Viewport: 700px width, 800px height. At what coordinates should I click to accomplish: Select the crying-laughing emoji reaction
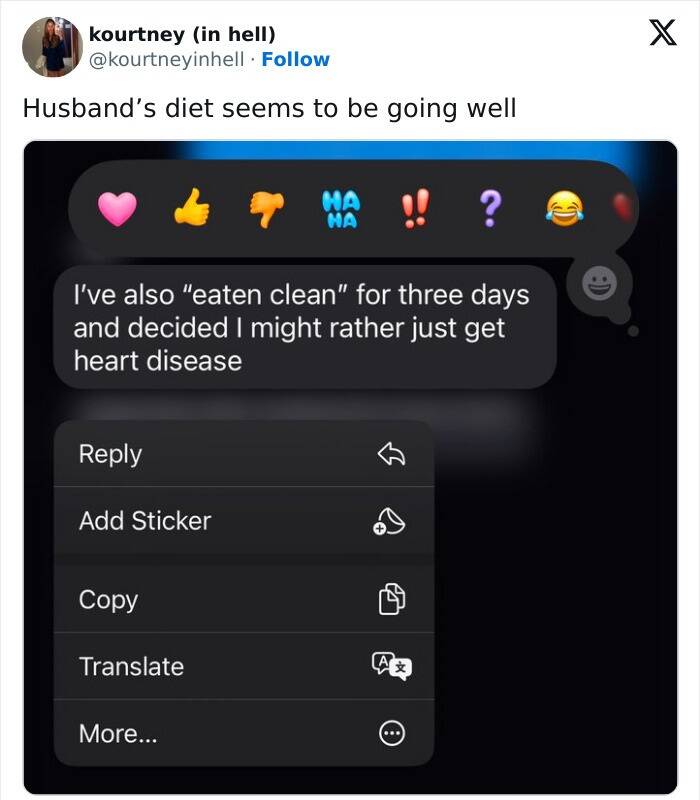pos(565,209)
